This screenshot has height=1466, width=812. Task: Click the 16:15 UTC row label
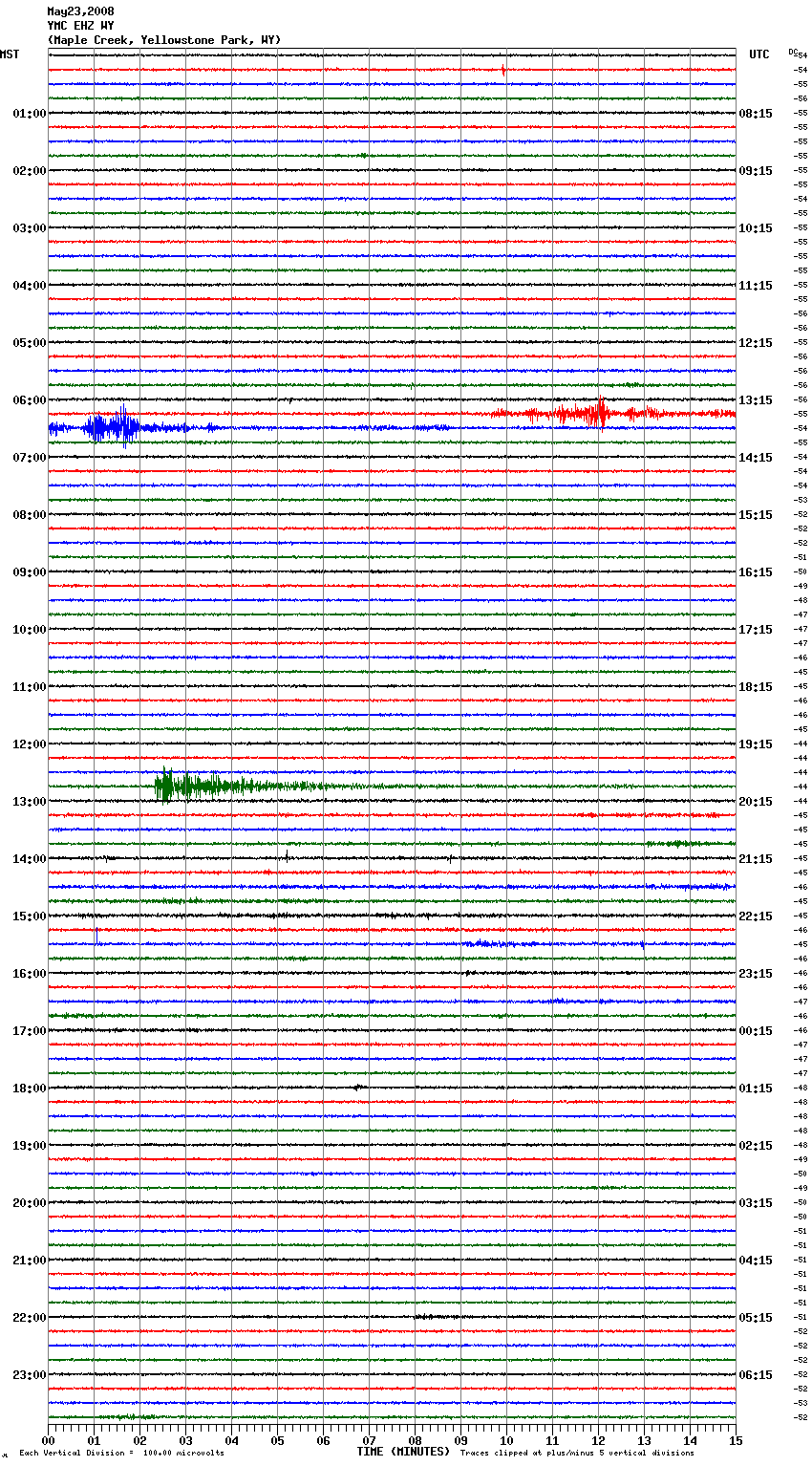pos(756,572)
